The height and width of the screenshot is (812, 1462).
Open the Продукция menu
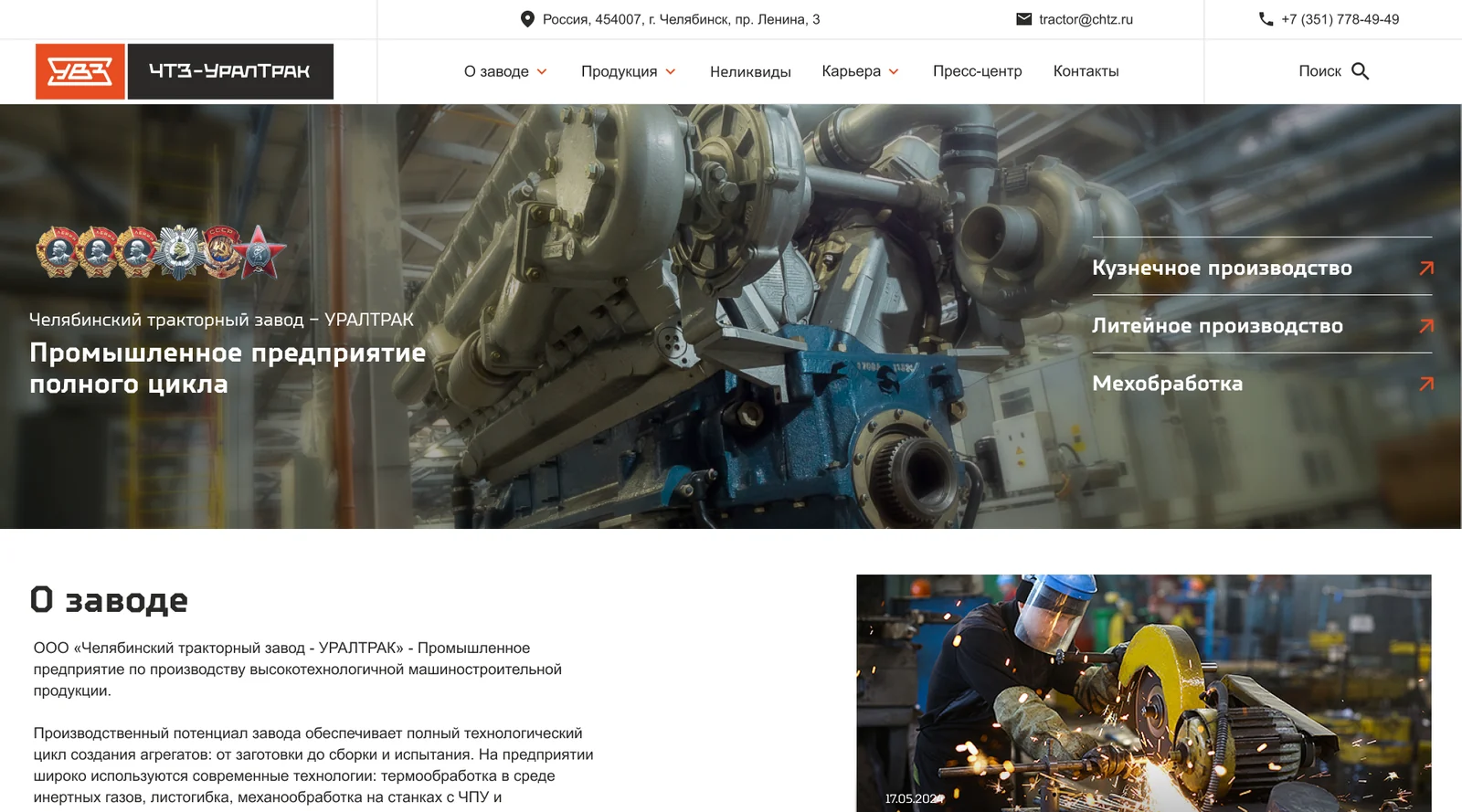619,71
